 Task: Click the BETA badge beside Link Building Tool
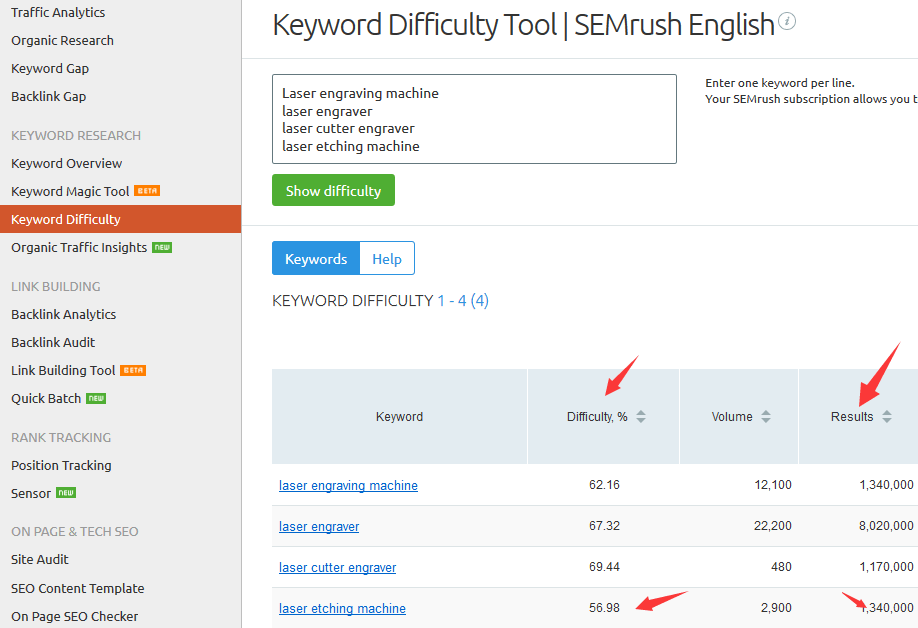(133, 370)
